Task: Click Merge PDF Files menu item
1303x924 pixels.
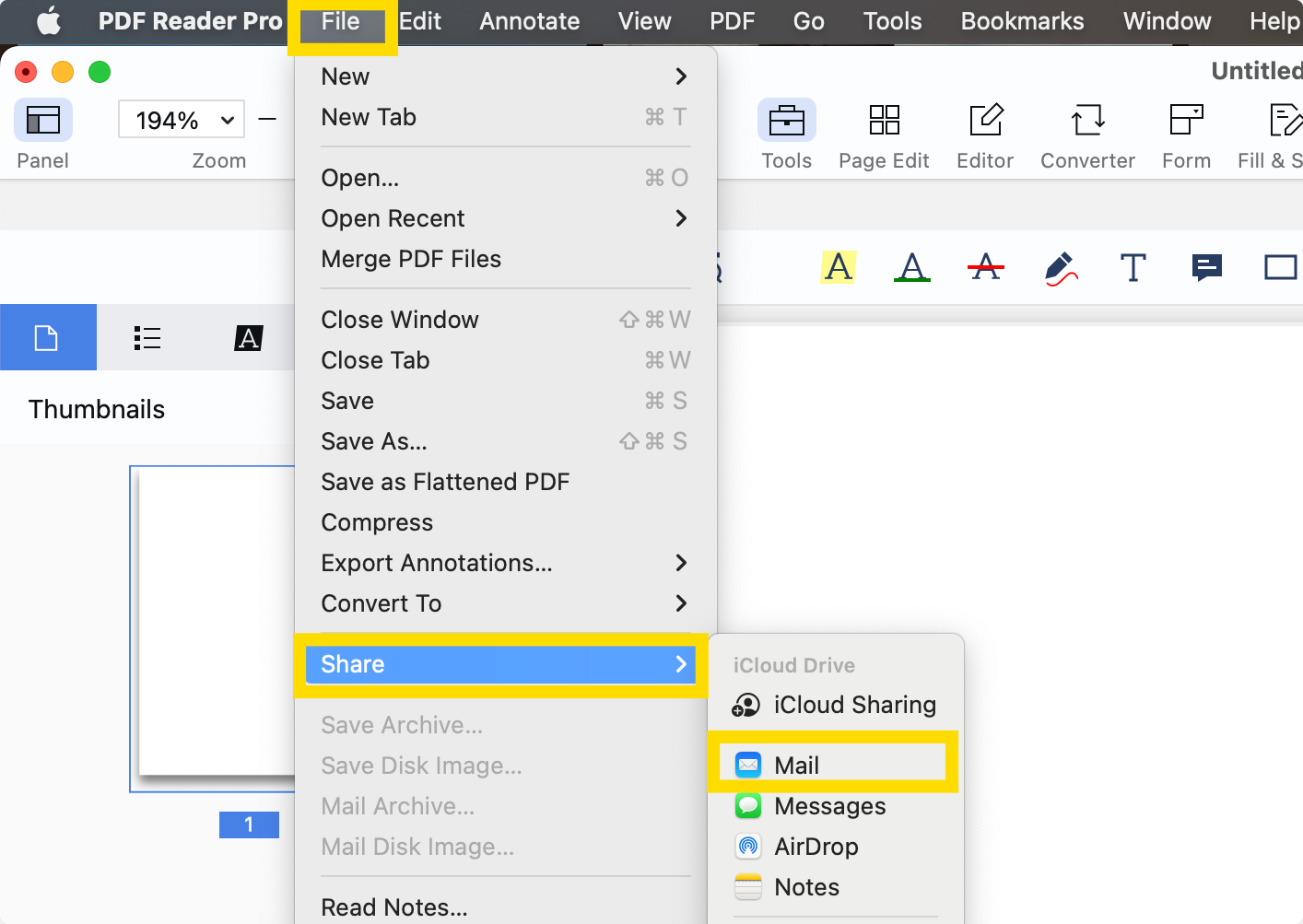Action: pos(411,259)
